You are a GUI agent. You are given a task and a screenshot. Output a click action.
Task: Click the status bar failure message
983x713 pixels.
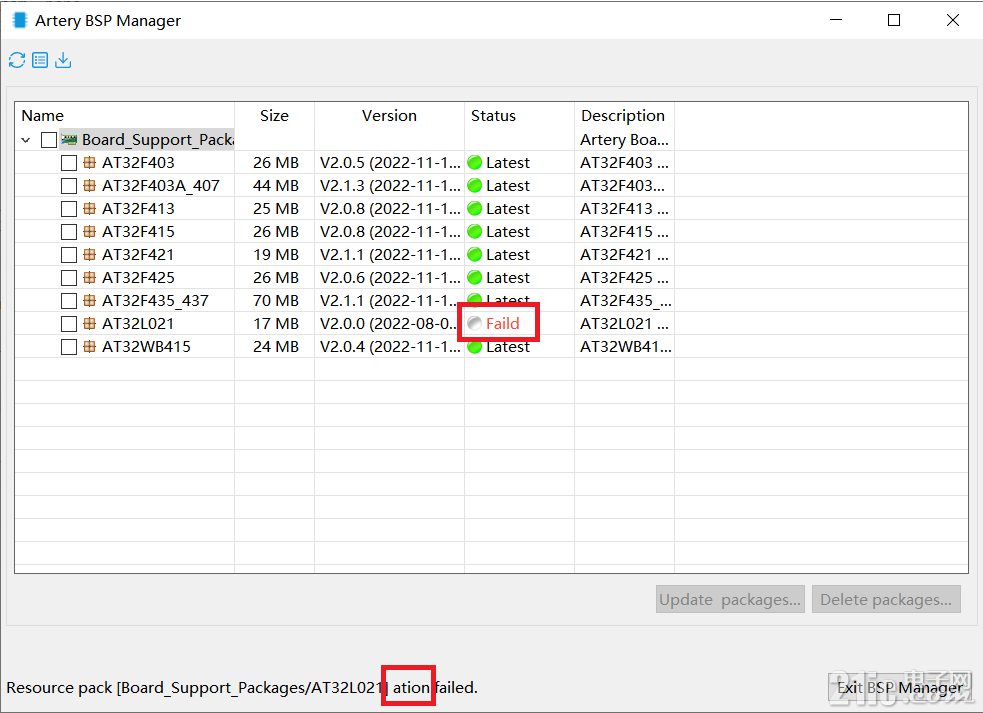[242, 688]
